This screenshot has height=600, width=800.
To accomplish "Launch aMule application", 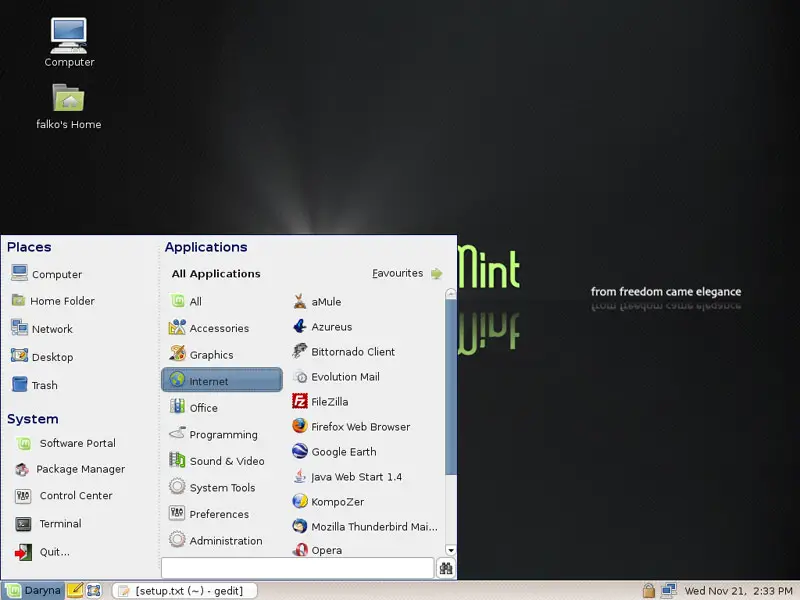I will (317, 302).
